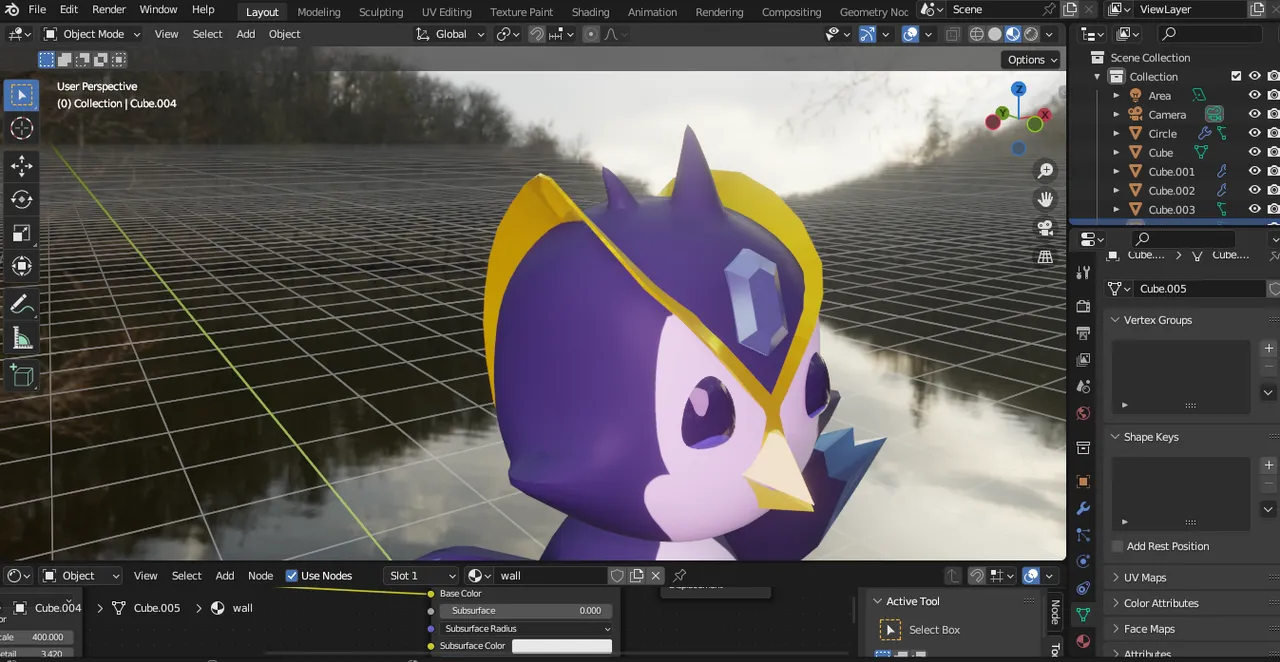Open the World properties tab

tap(1083, 414)
